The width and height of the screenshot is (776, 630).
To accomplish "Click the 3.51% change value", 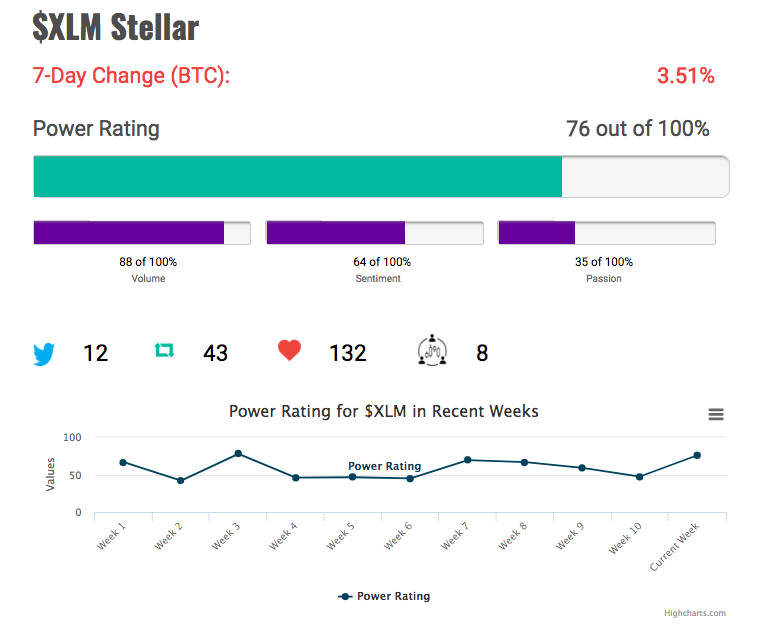I will point(685,76).
